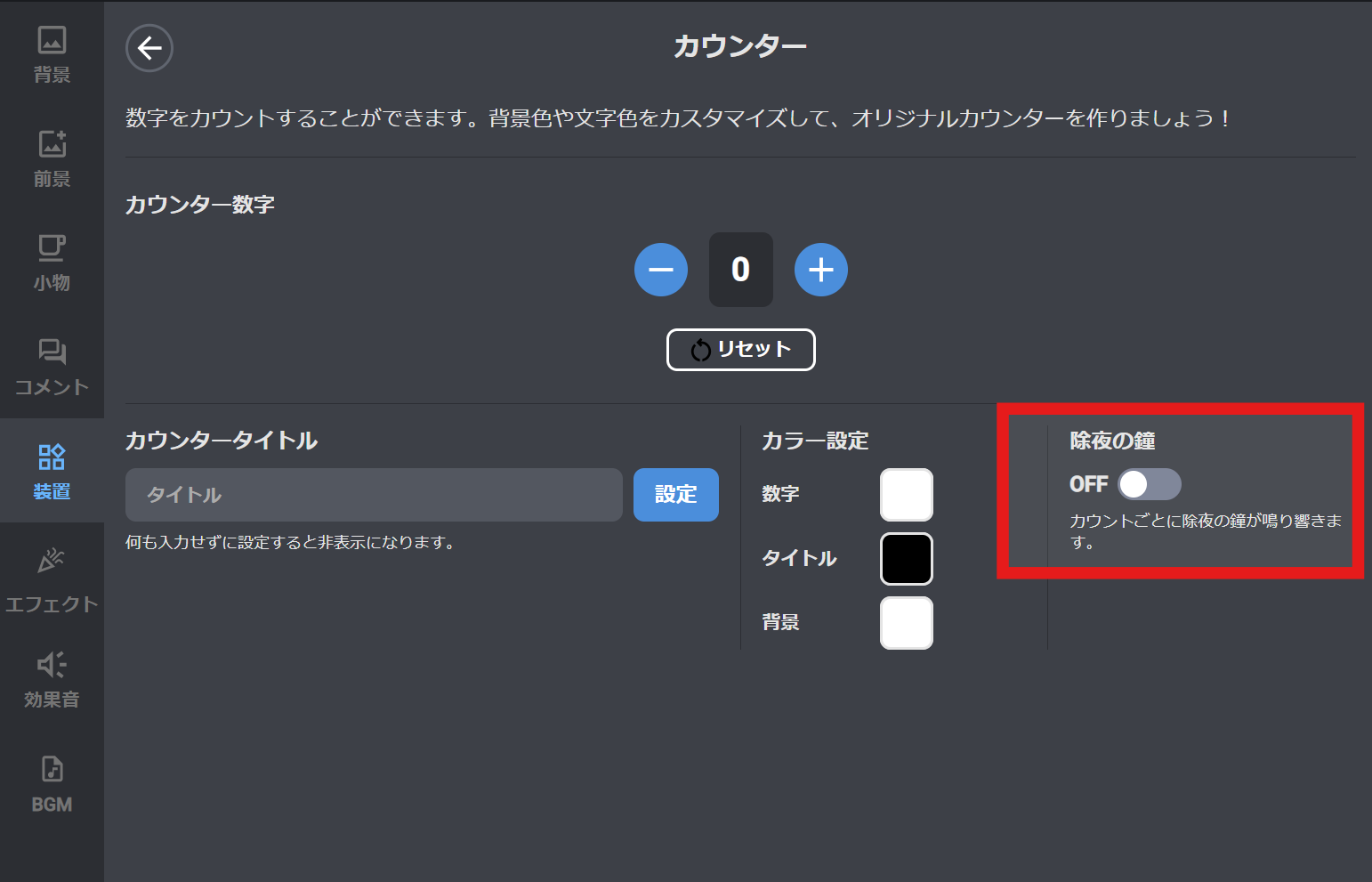1372x882 pixels.
Task: Decrease the counter with minus button
Action: [660, 270]
